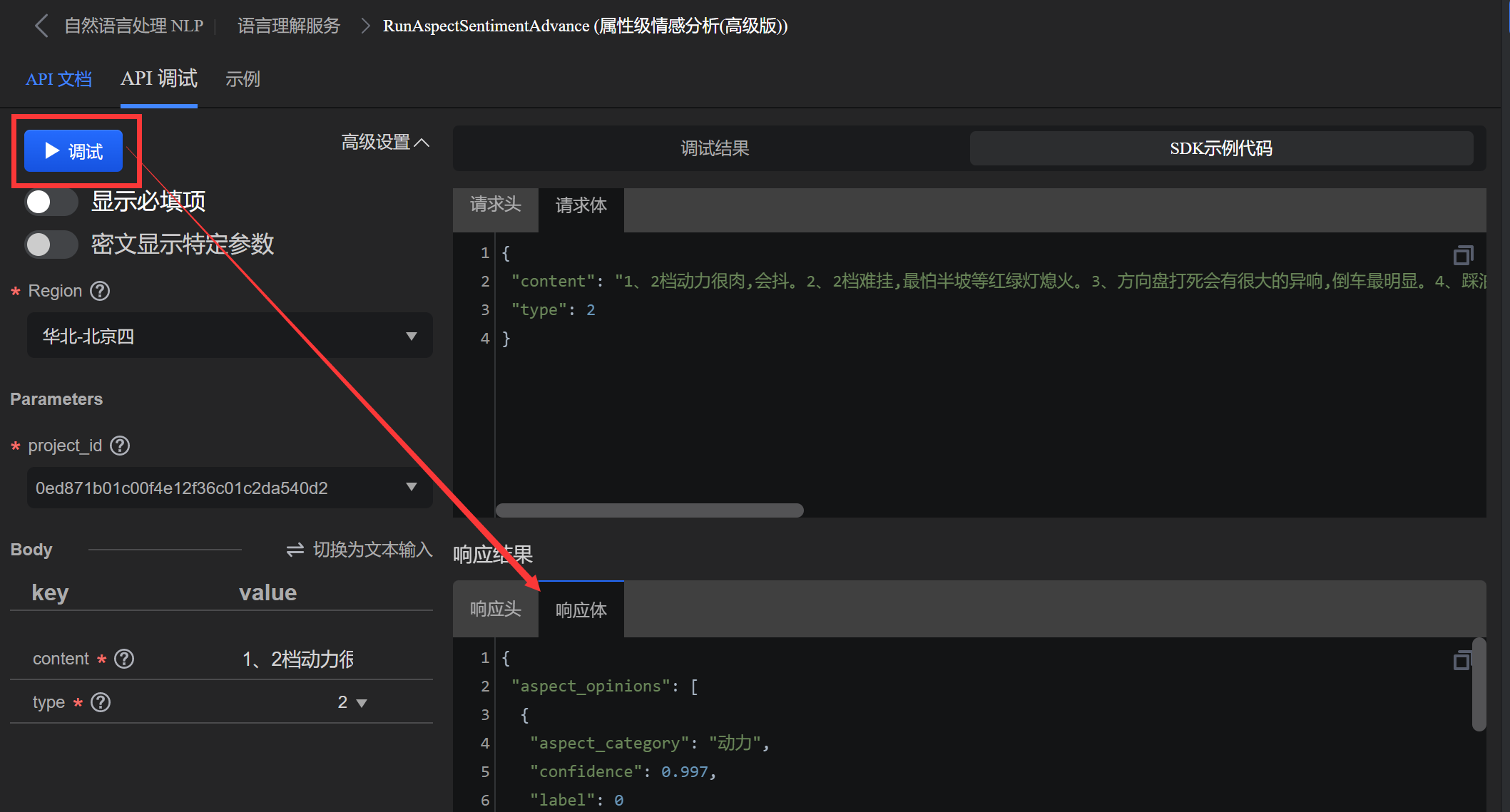Click the switch icon for 切换为文本输入
1510x812 pixels.
pyautogui.click(x=295, y=550)
